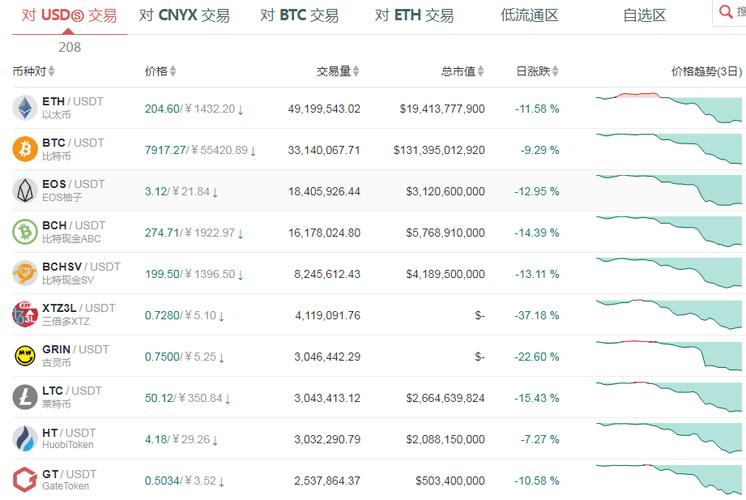The width and height of the screenshot is (746, 500).
Task: Switch to the 对 ETH 交易 tab
Action: (x=414, y=16)
